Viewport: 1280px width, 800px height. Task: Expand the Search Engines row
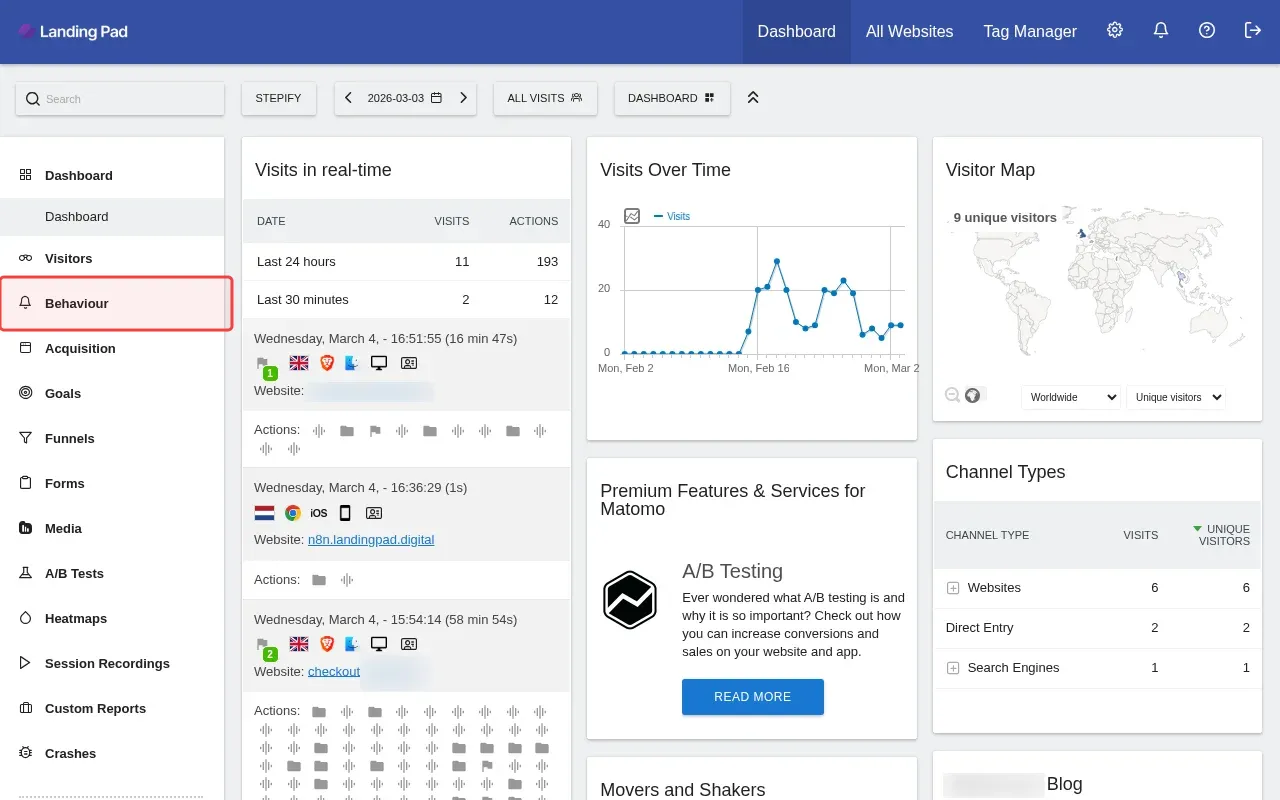click(x=953, y=668)
